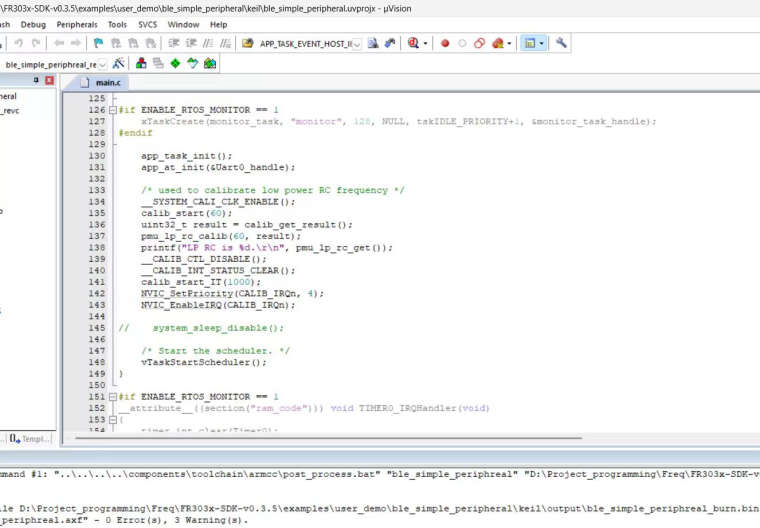This screenshot has height=528, width=760.
Task: Click the Start/Stop Debug Session icon
Action: [x=413, y=44]
